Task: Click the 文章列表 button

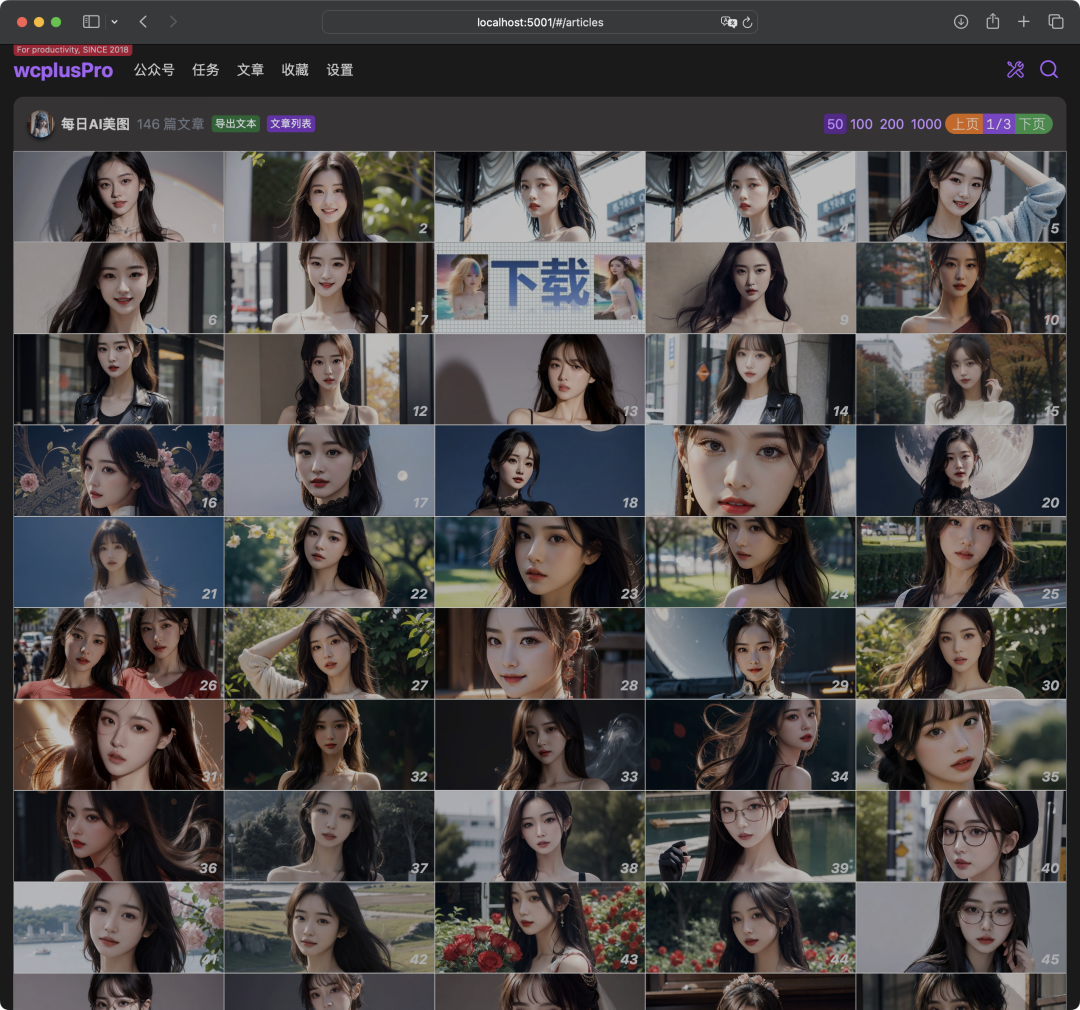Action: coord(291,124)
